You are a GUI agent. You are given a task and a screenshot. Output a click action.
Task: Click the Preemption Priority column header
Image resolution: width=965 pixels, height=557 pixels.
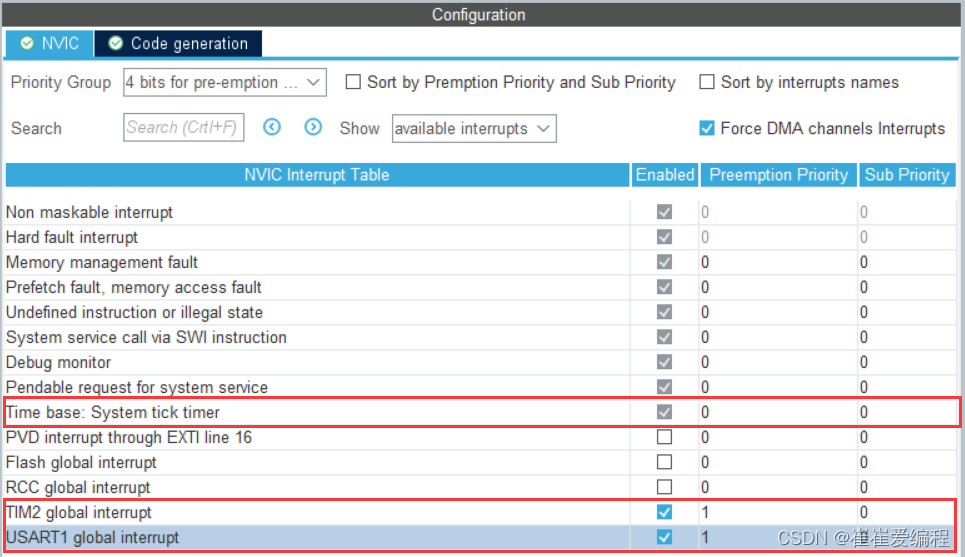tap(779, 175)
